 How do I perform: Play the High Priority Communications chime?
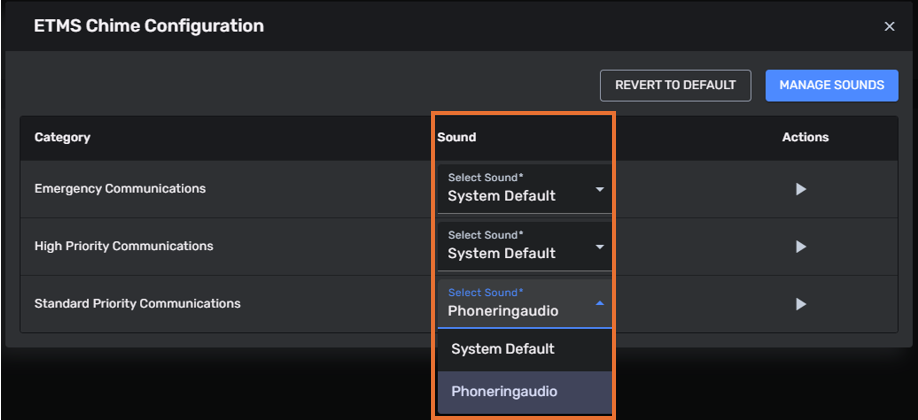click(801, 246)
